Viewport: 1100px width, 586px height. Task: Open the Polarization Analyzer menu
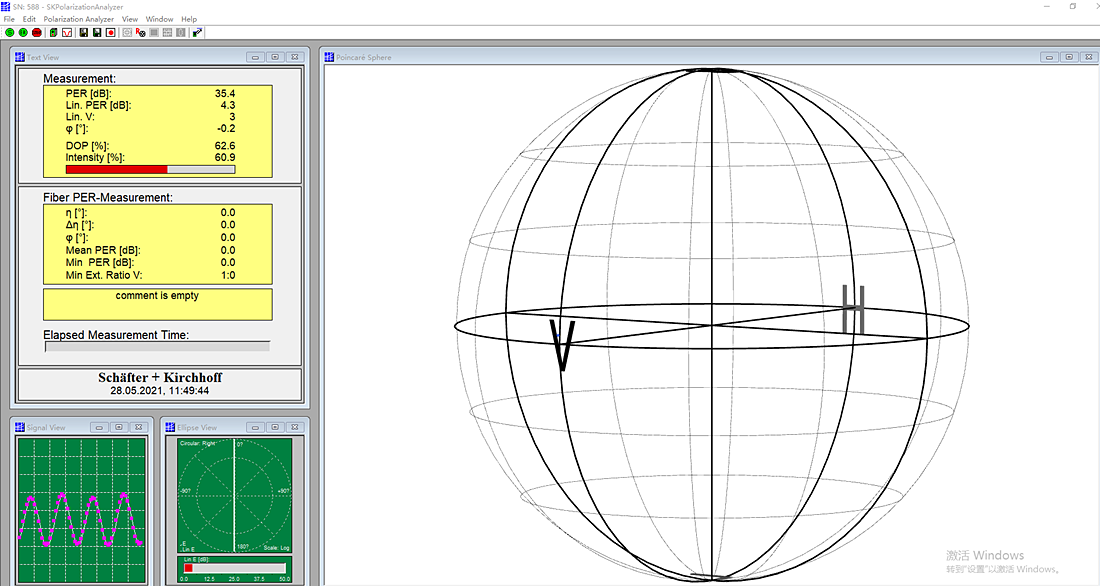pos(78,19)
